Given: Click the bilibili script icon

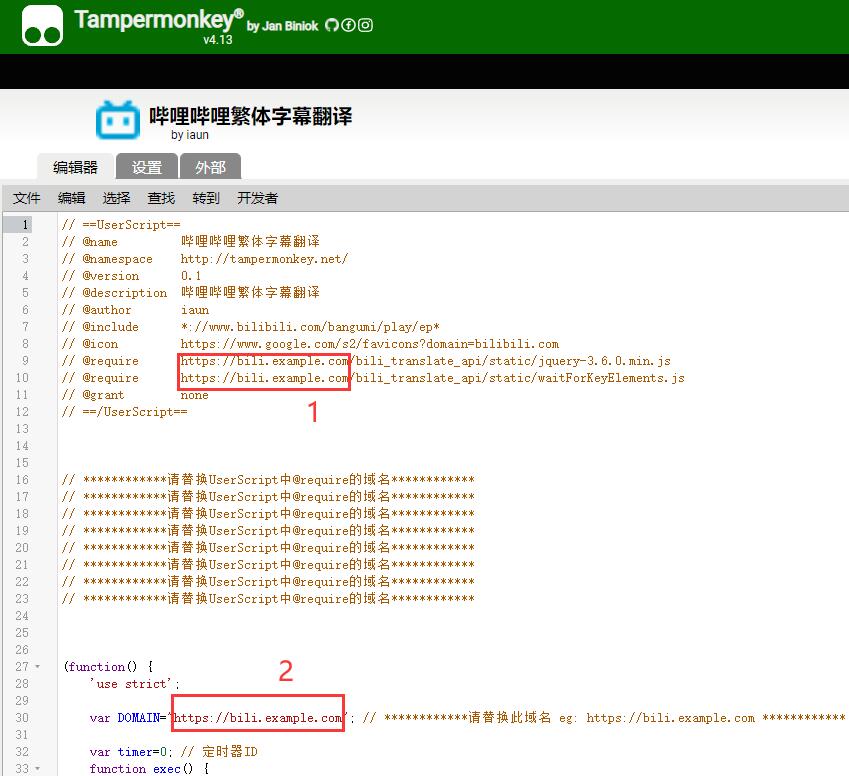Looking at the screenshot, I should point(118,120).
